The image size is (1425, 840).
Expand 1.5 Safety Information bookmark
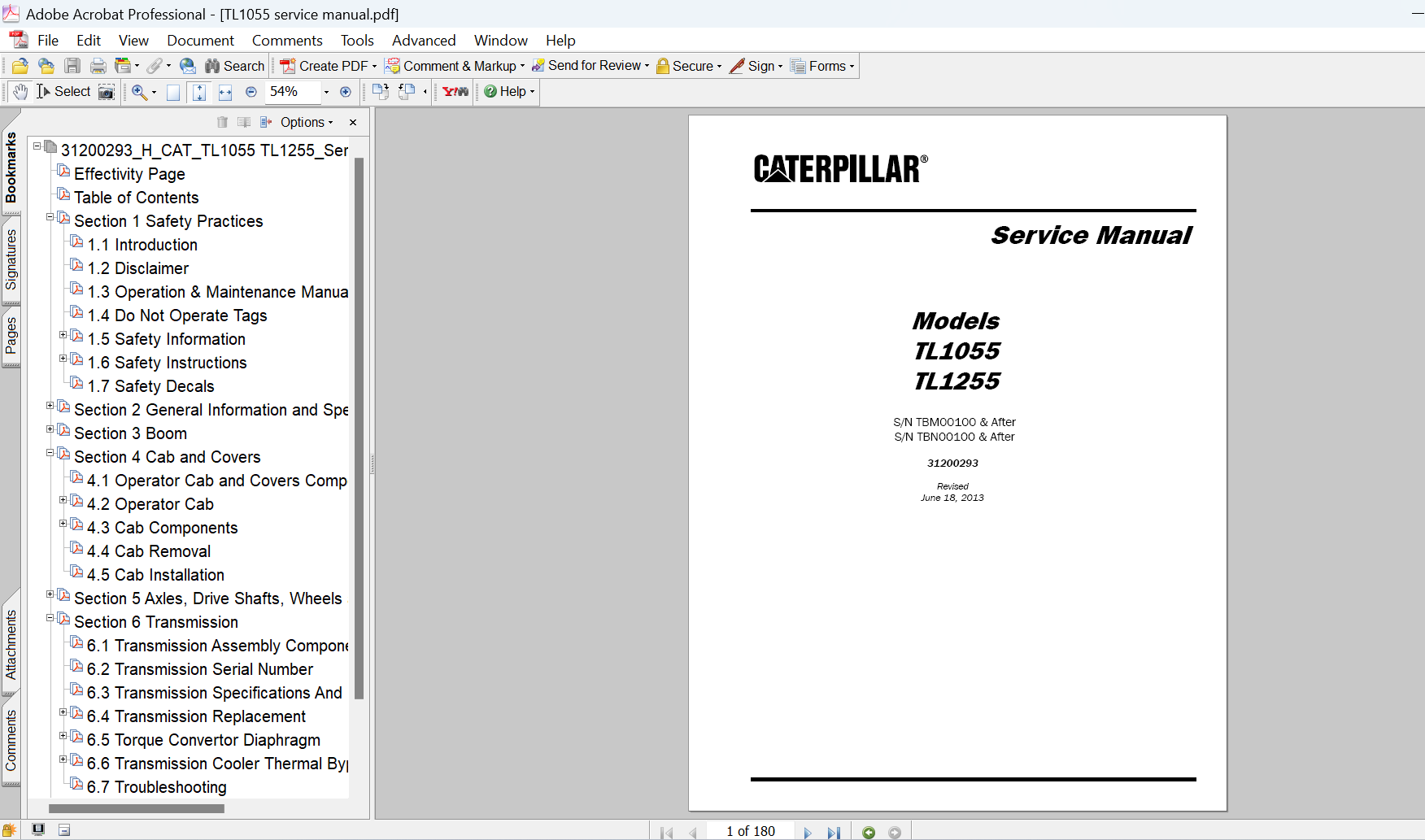(63, 336)
